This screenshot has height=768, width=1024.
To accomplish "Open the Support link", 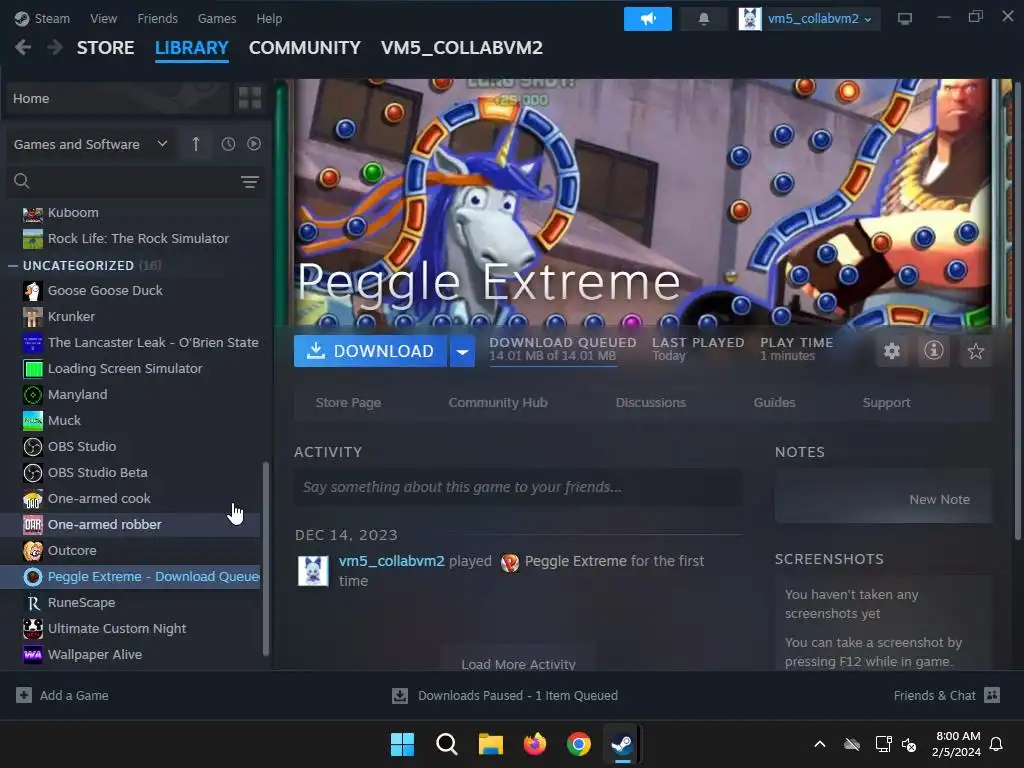I will tap(886, 403).
